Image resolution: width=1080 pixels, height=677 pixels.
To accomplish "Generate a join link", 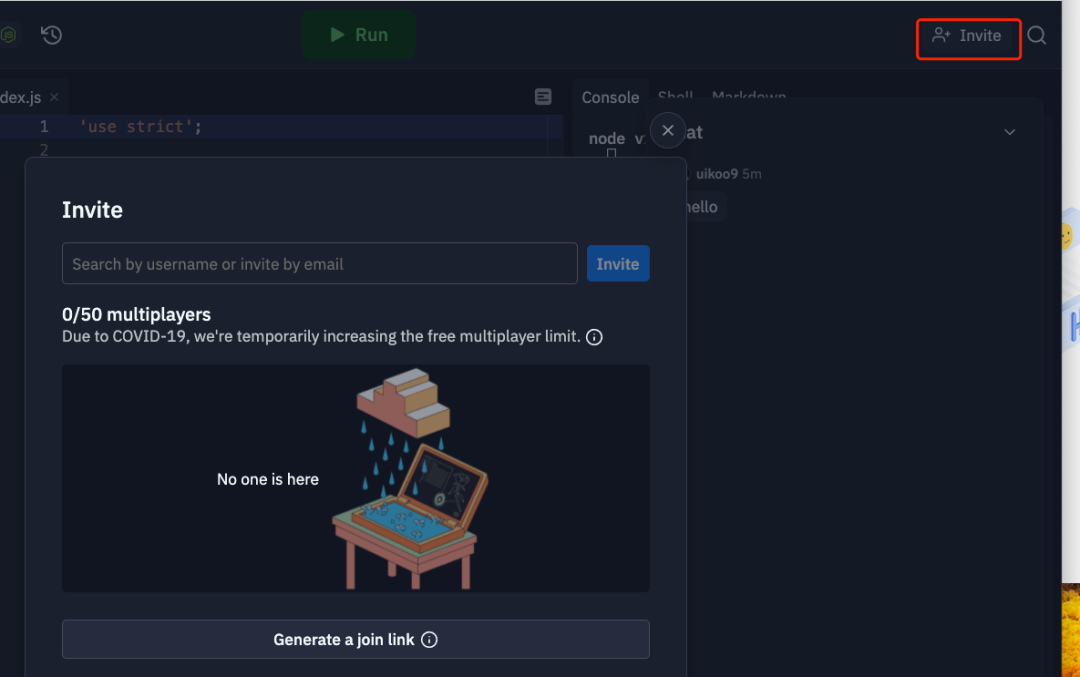I will [355, 639].
